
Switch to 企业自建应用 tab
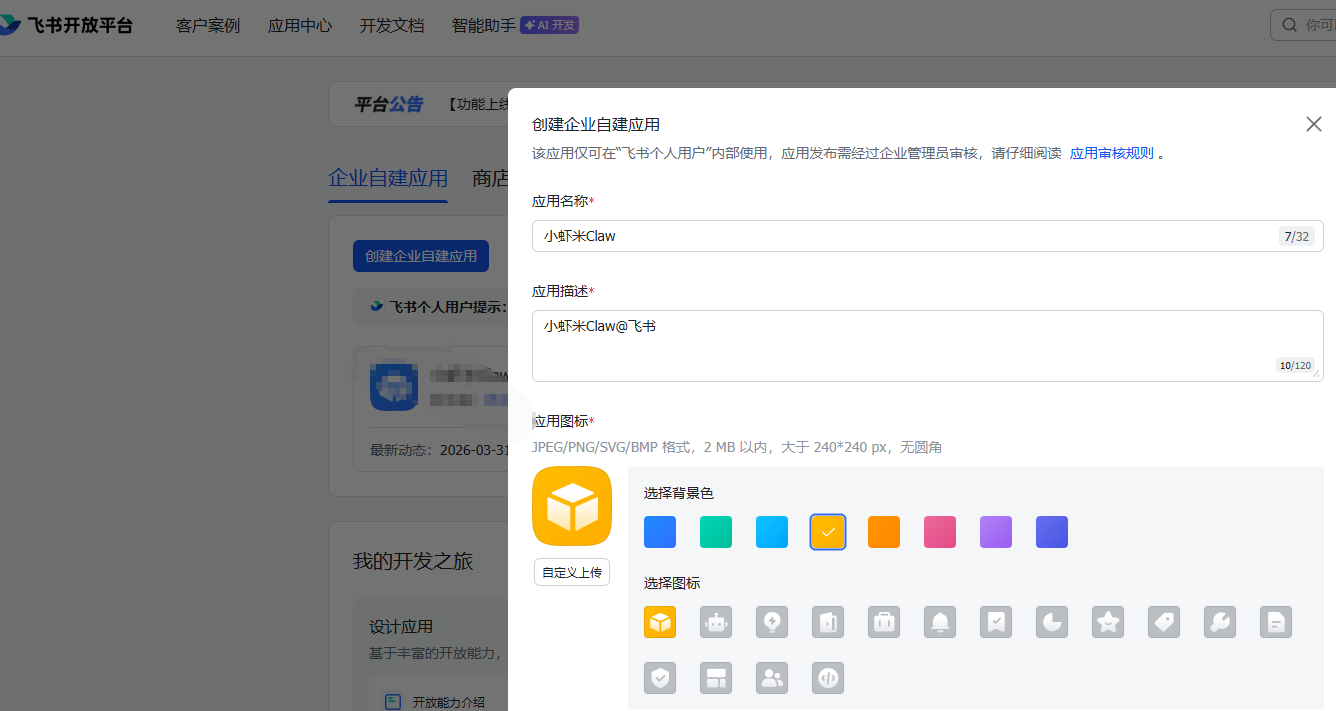pyautogui.click(x=388, y=179)
